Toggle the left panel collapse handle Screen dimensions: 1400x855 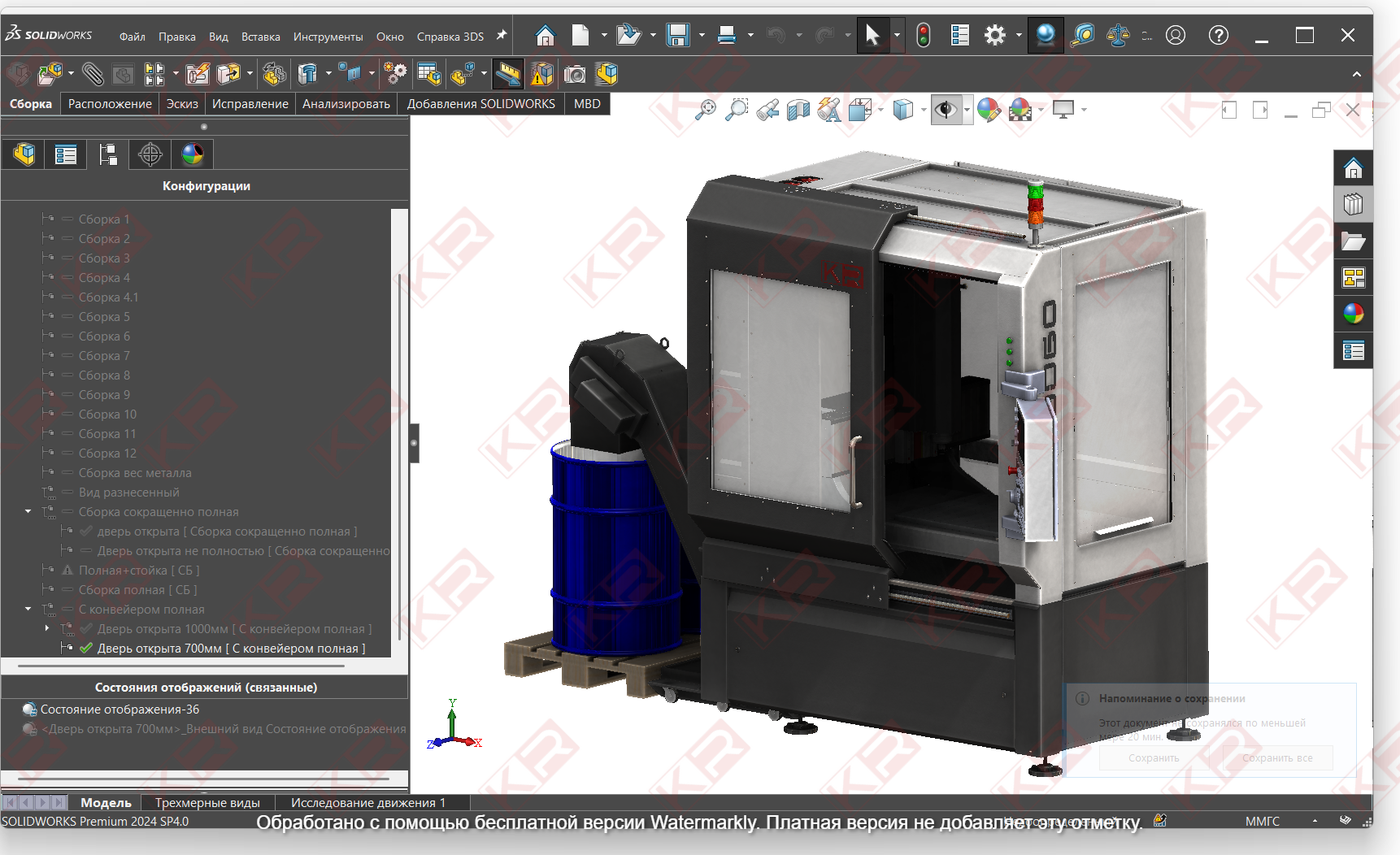click(x=414, y=443)
